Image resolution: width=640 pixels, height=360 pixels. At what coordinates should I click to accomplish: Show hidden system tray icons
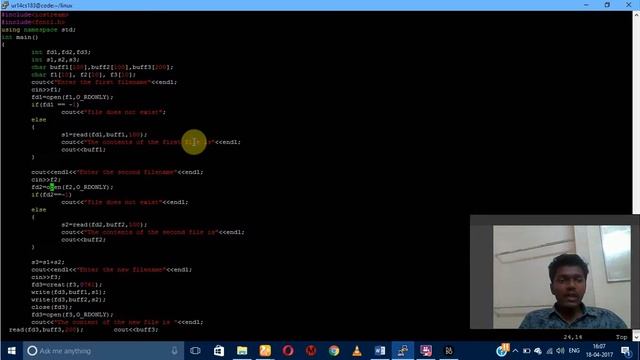point(515,351)
